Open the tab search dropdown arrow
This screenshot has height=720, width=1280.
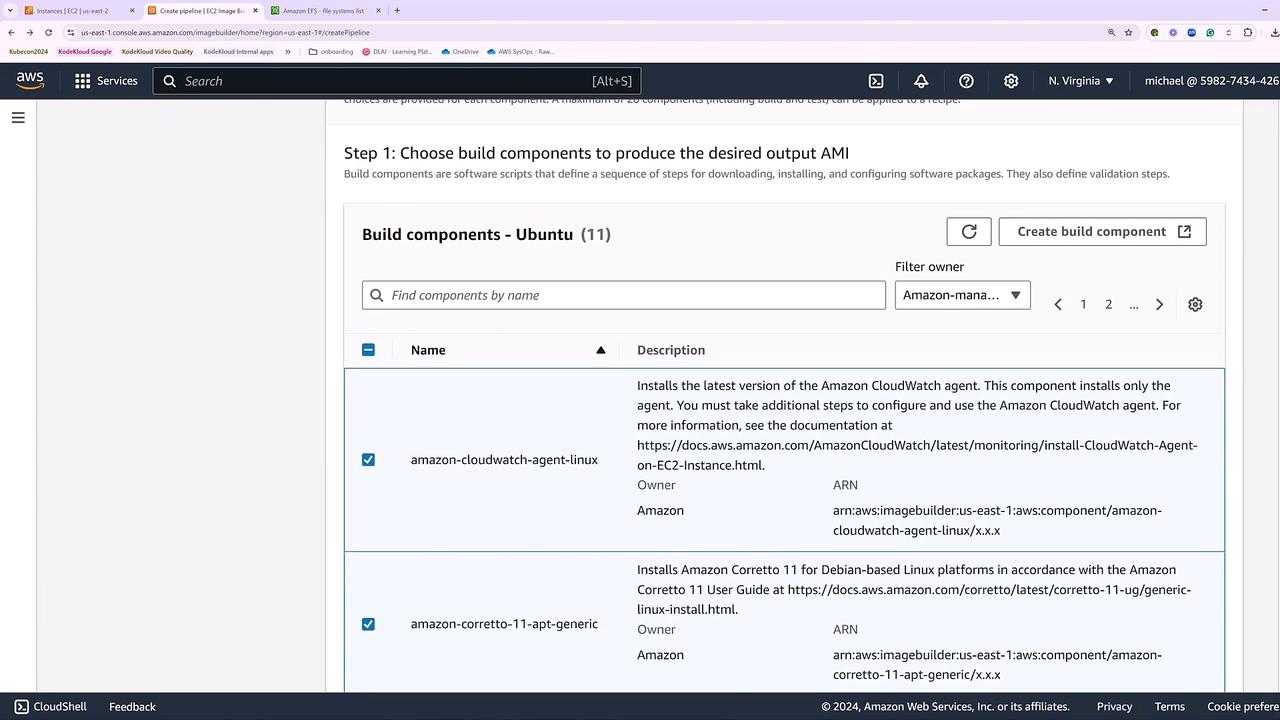tap(10, 11)
